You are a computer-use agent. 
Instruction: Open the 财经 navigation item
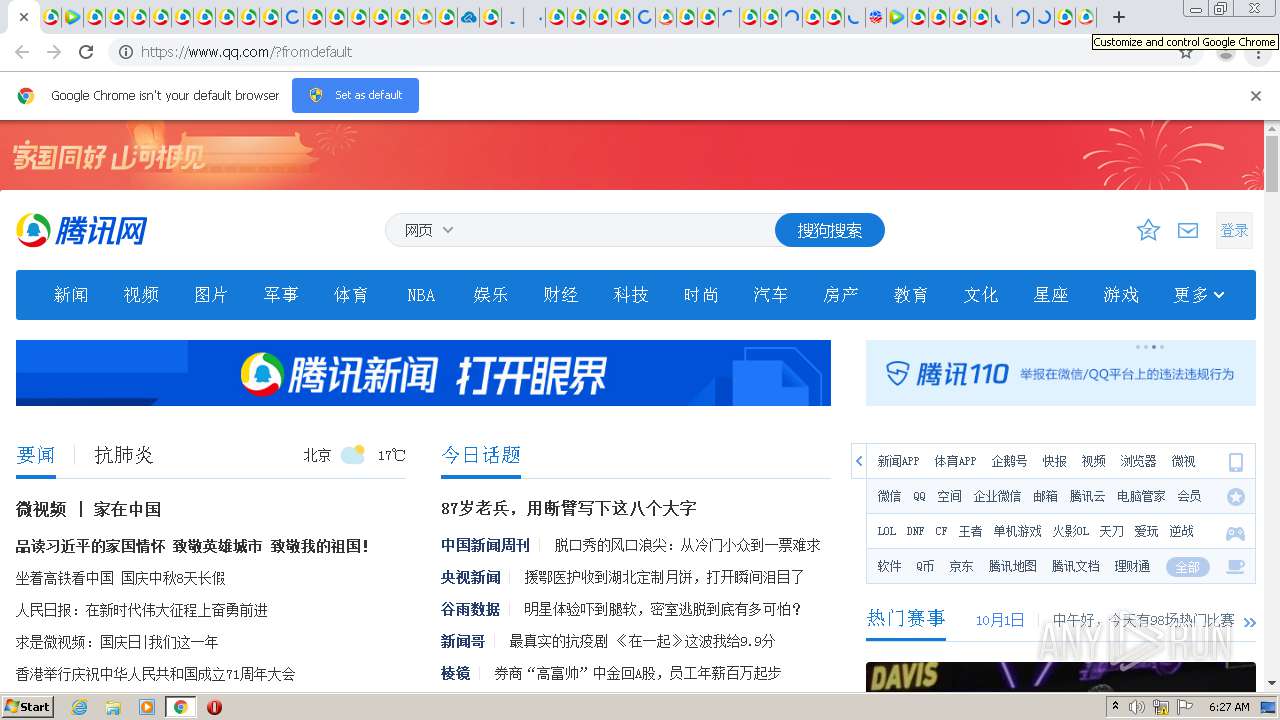561,295
